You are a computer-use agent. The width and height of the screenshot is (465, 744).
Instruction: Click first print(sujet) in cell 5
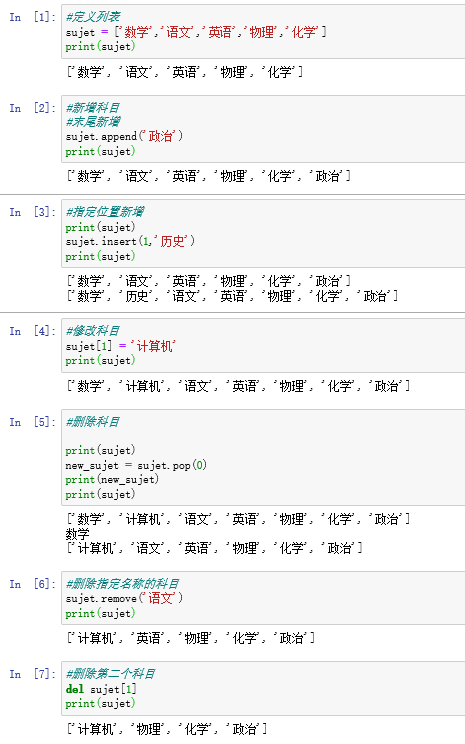100,450
